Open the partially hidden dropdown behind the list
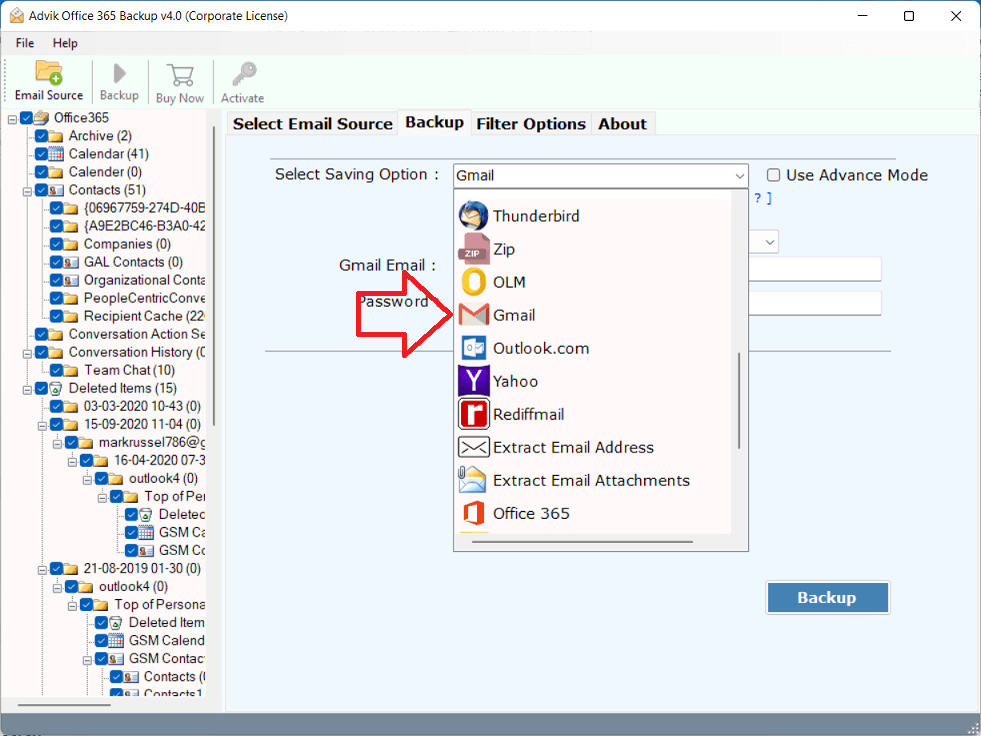 click(x=764, y=242)
